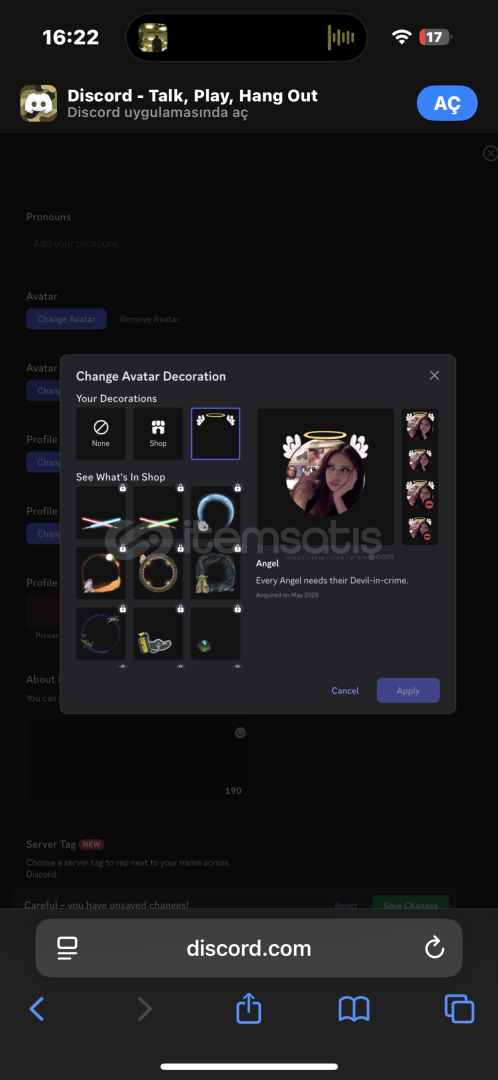Click the Reset link in unsaved changes bar
Viewport: 498px width, 1080px height.
[x=346, y=905]
